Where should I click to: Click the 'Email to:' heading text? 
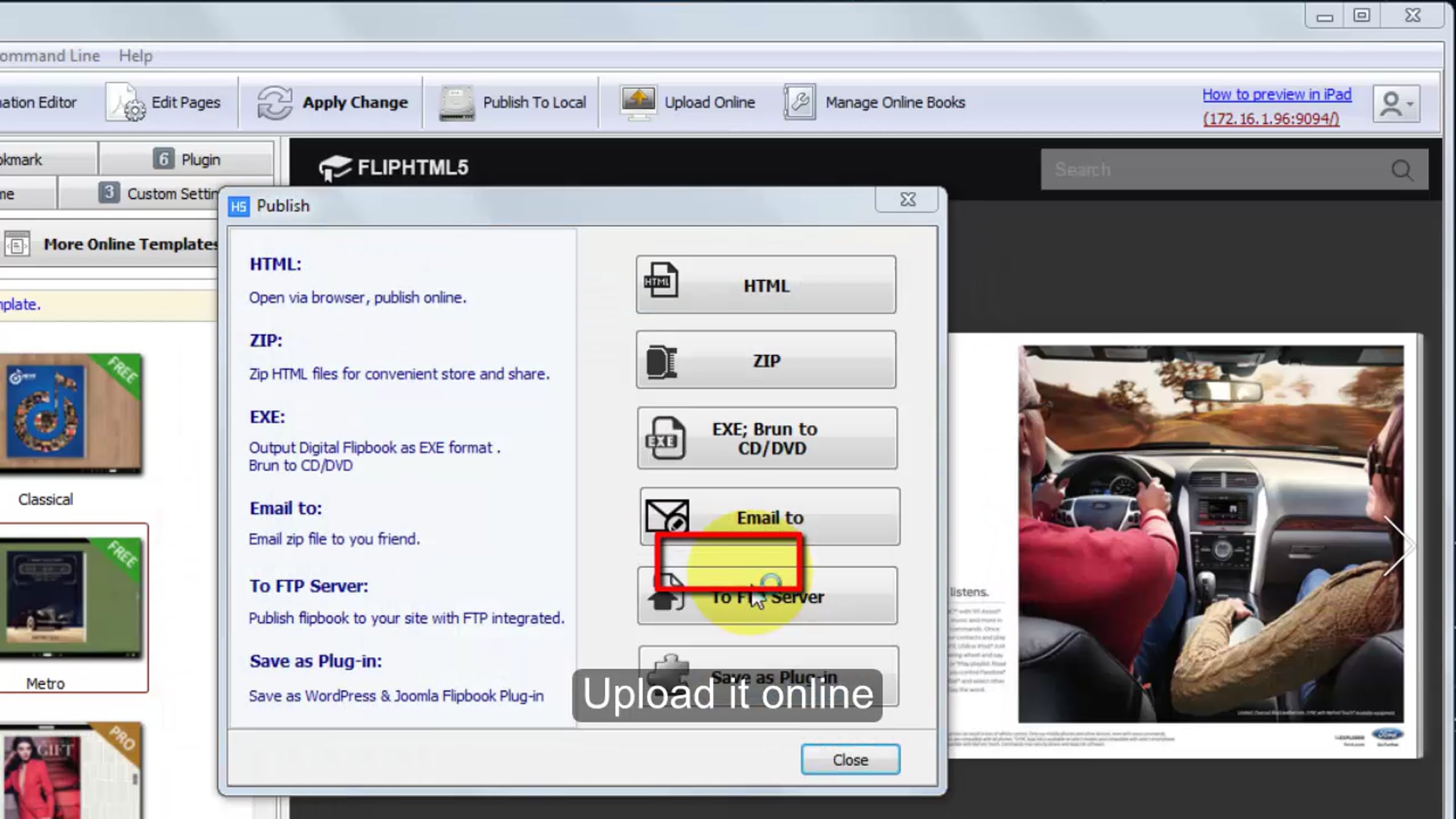(x=286, y=508)
